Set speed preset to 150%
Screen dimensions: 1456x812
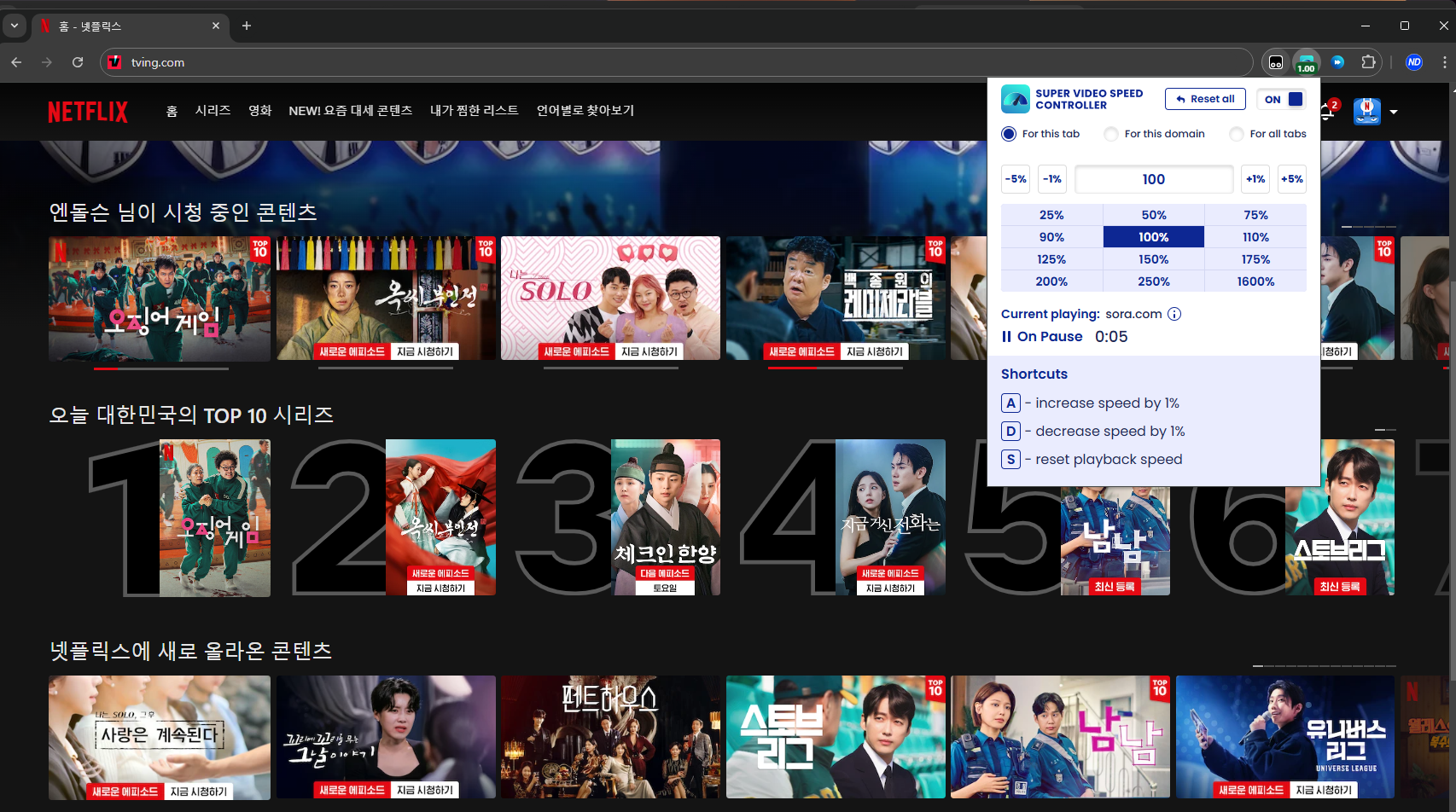pyautogui.click(x=1154, y=259)
